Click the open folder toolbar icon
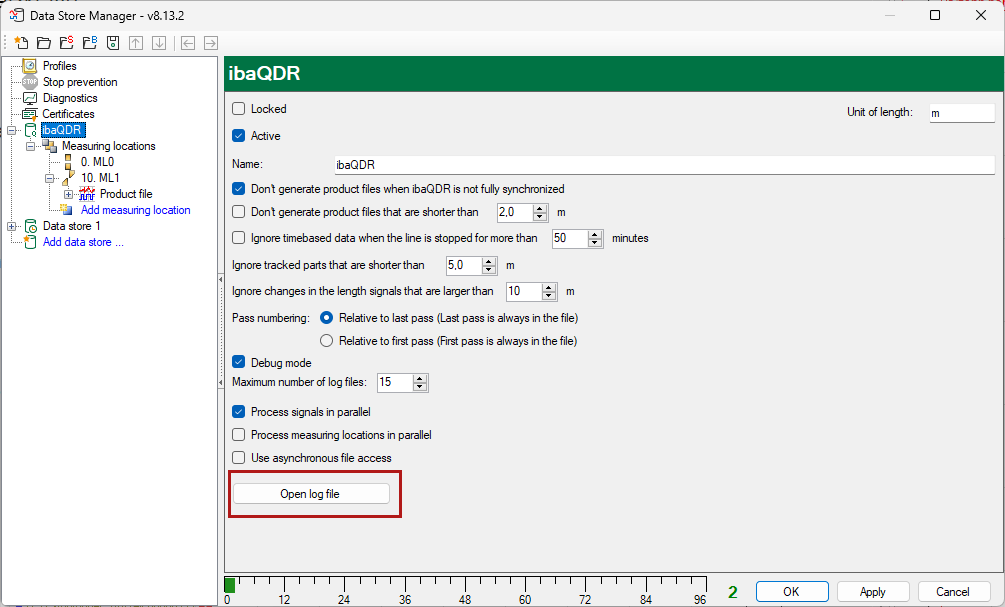This screenshot has width=1005, height=607. point(44,43)
